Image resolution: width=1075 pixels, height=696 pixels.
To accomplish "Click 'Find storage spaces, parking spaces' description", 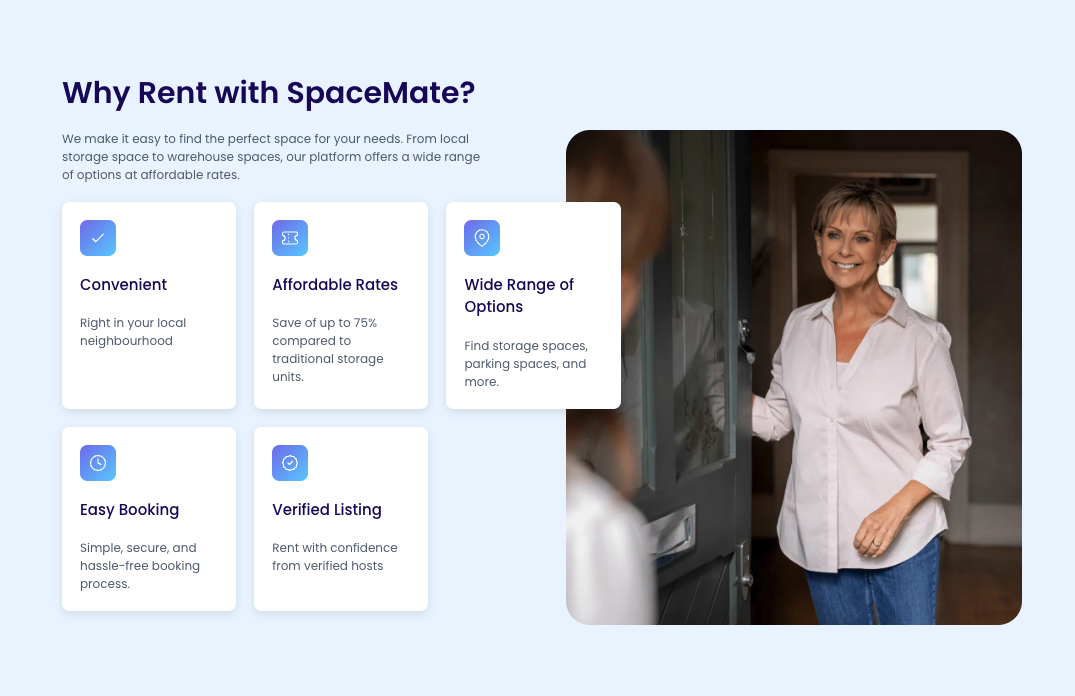I will pos(526,363).
